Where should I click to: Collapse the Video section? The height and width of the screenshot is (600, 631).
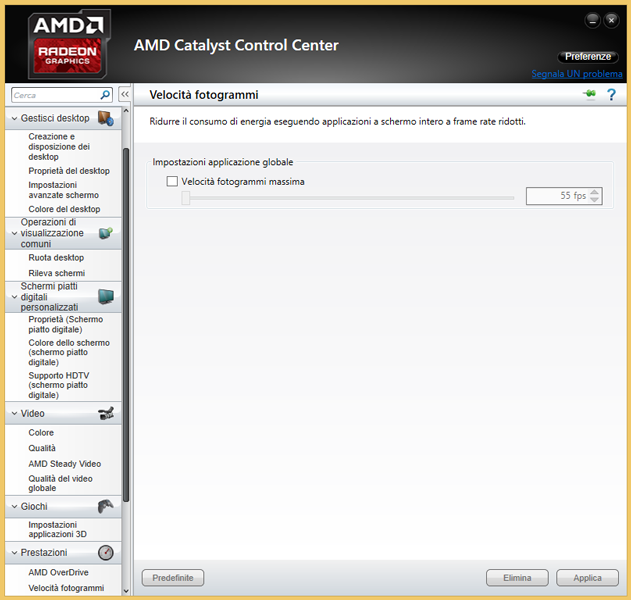14,413
